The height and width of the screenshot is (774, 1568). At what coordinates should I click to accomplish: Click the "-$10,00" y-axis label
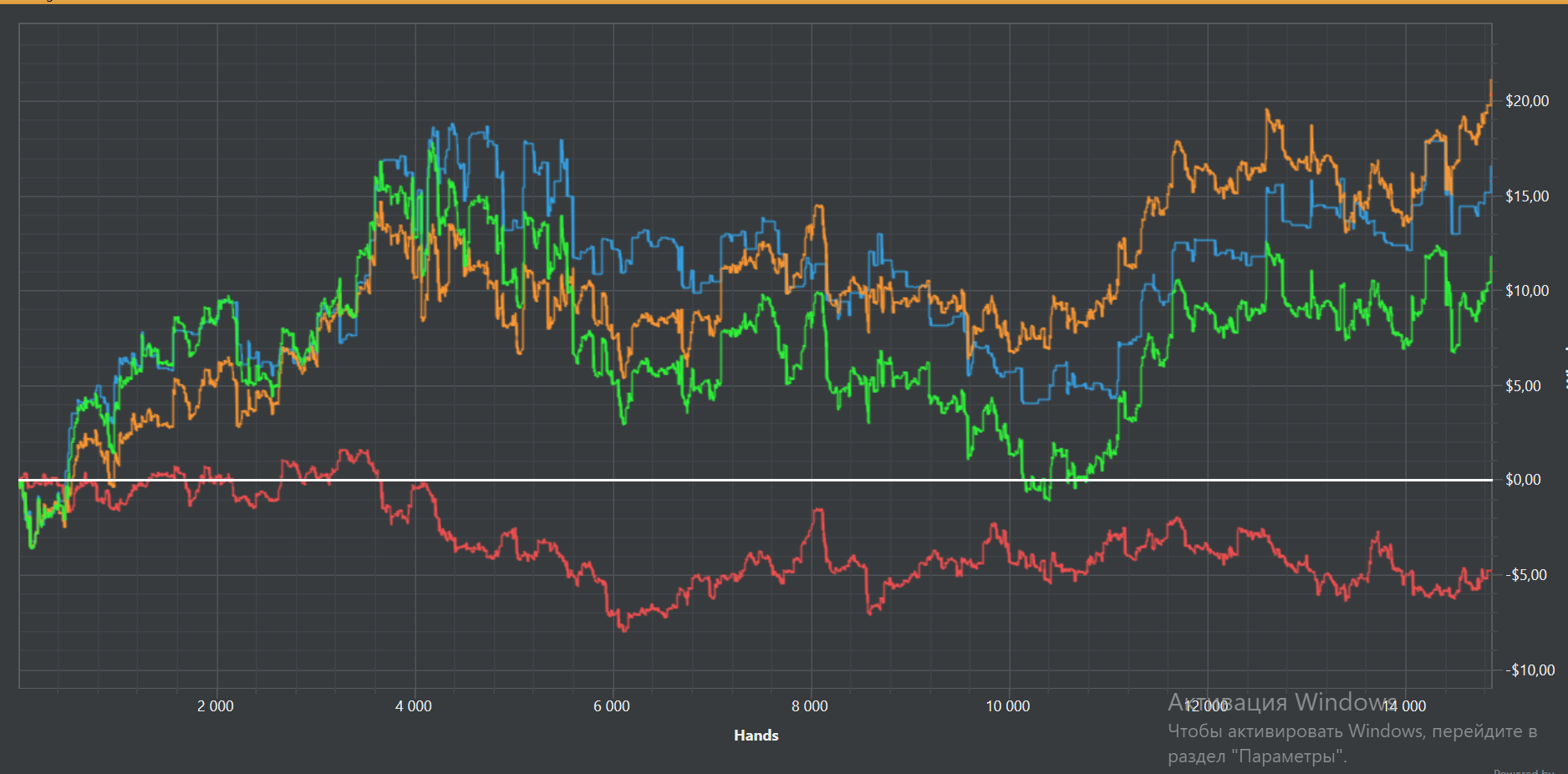pos(1530,670)
